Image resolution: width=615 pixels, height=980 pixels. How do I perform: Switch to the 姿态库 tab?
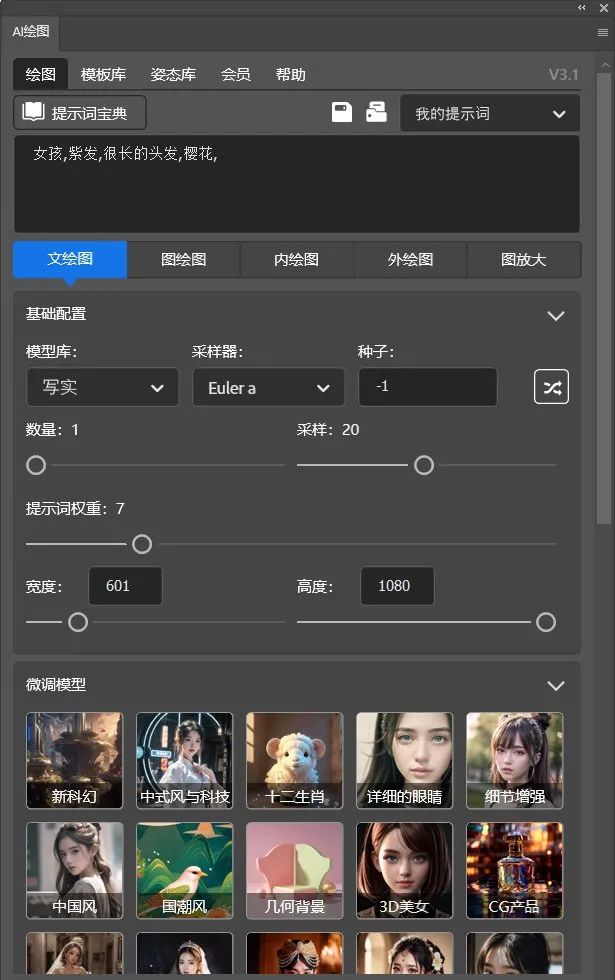pos(173,74)
